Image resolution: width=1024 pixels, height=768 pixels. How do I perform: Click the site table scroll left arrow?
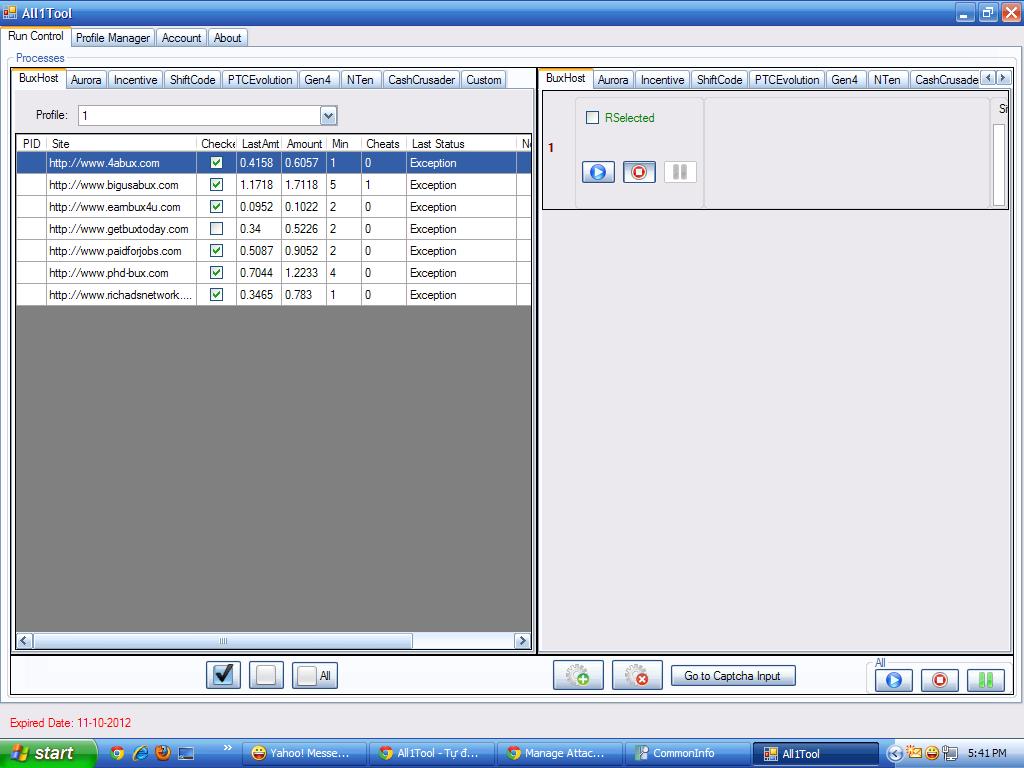click(24, 641)
